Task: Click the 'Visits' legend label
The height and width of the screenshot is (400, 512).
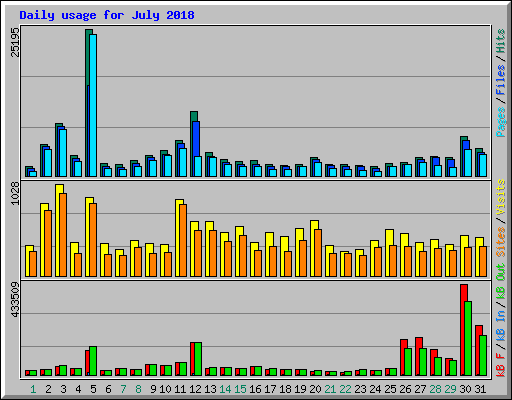Action: pos(501,198)
